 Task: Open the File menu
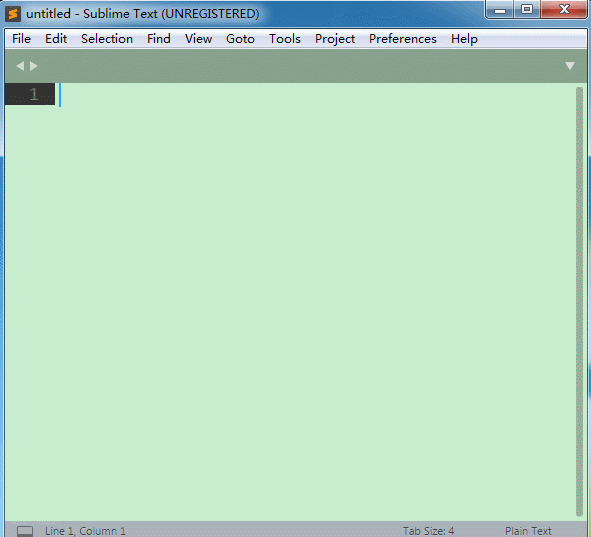21,39
